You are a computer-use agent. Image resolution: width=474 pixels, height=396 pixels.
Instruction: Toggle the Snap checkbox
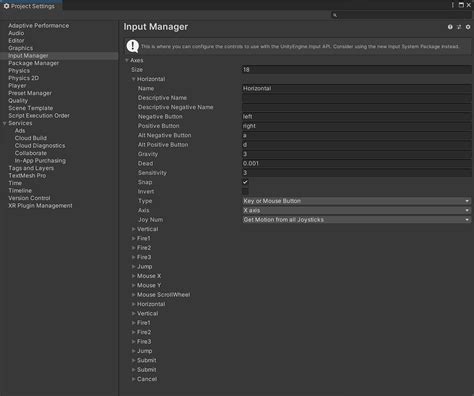tap(245, 182)
